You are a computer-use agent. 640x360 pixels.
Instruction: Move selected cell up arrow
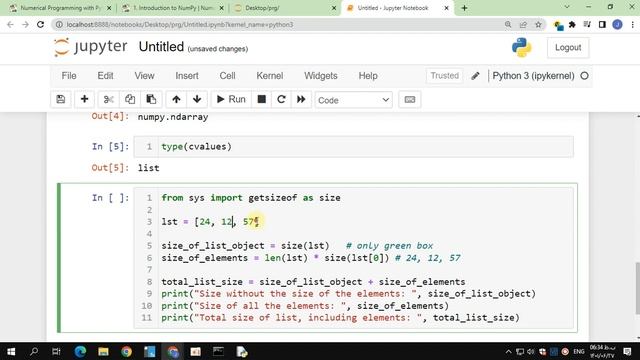[x=176, y=100]
